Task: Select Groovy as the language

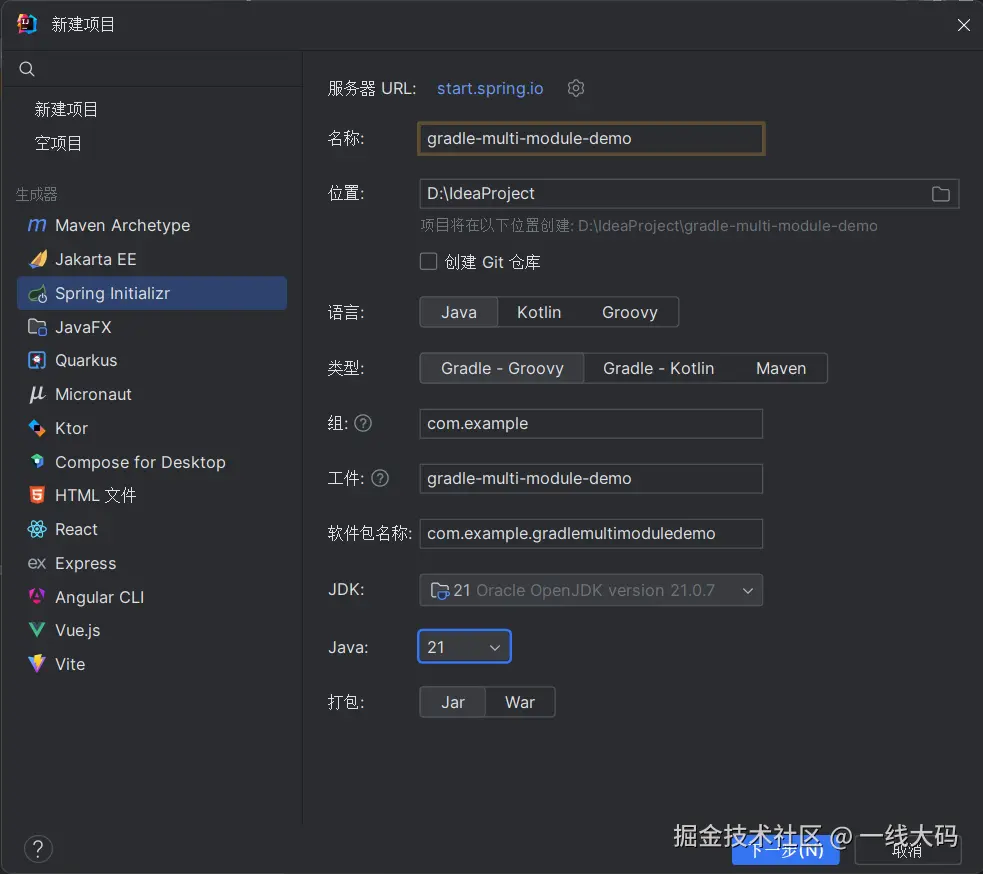Action: pyautogui.click(x=629, y=312)
